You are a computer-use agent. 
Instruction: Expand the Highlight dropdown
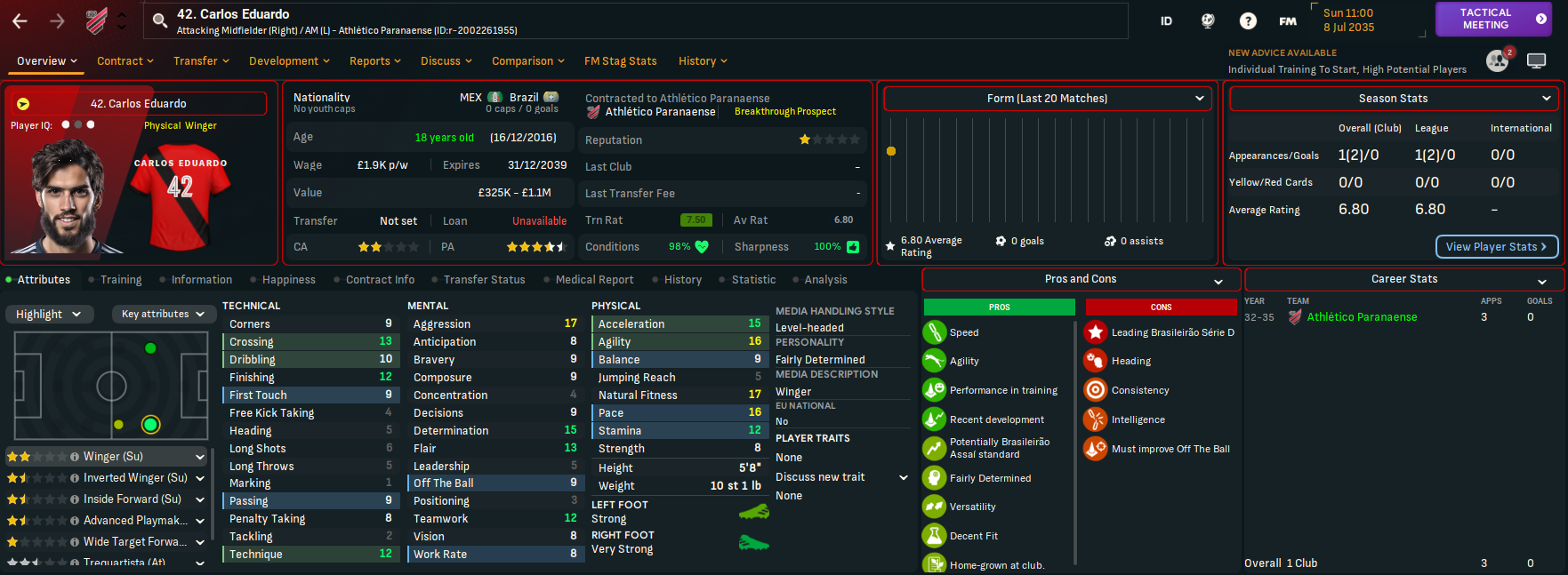48,314
